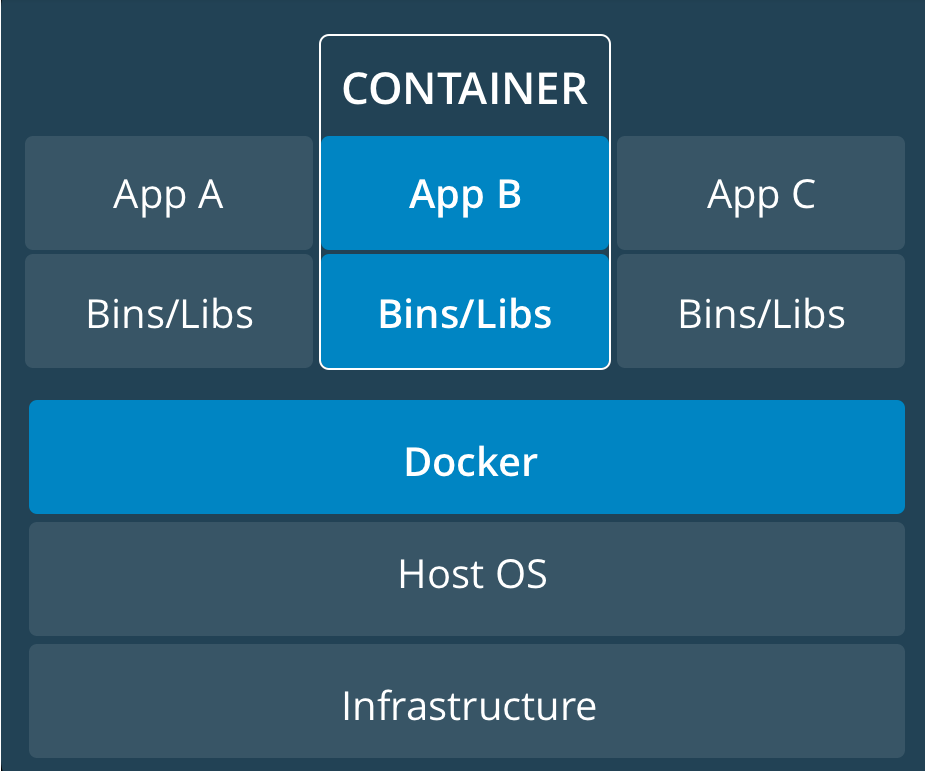Pick the highlighted blue libraries block
This screenshot has width=925, height=771.
point(465,313)
